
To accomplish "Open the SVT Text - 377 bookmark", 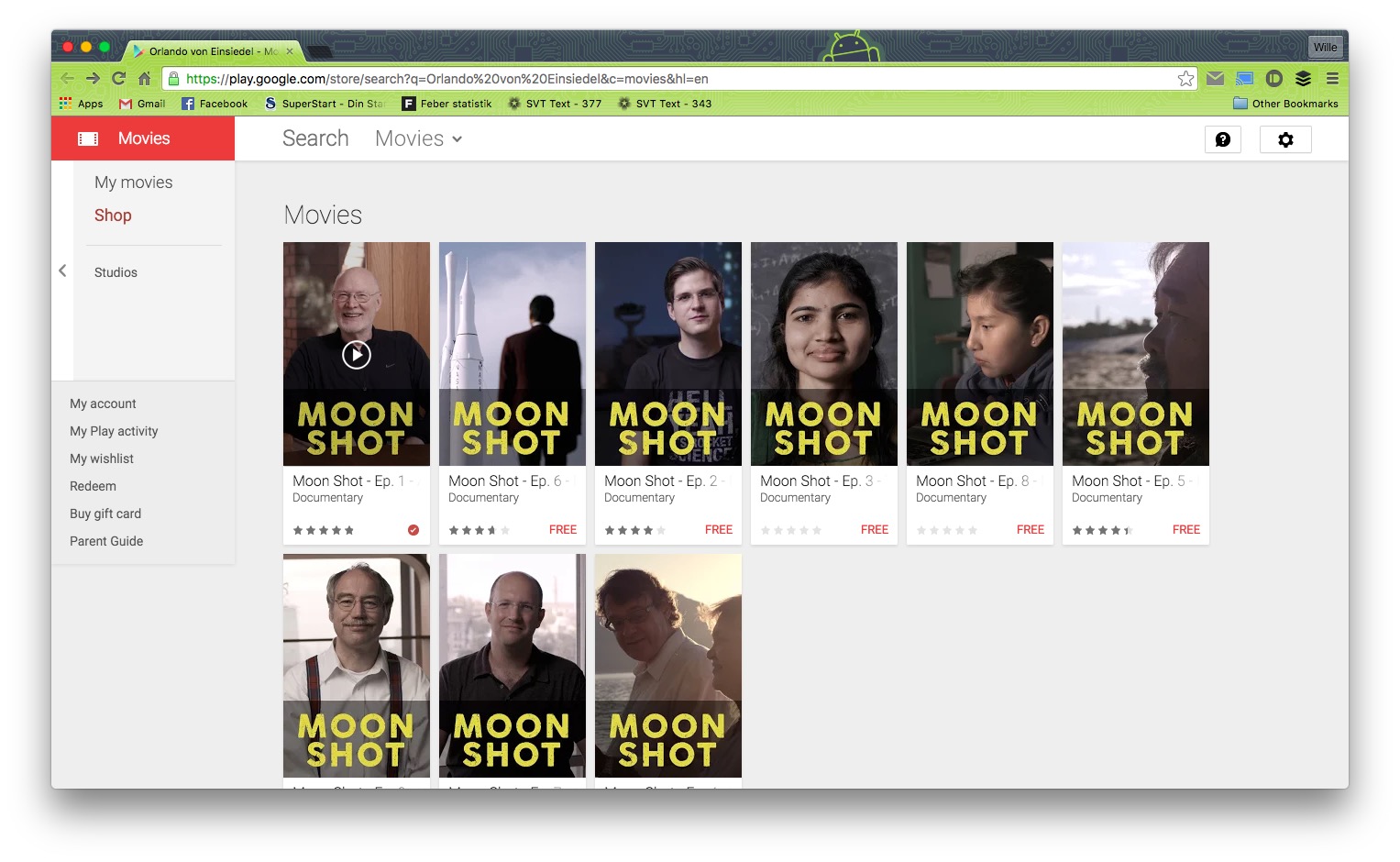I will 555,104.
